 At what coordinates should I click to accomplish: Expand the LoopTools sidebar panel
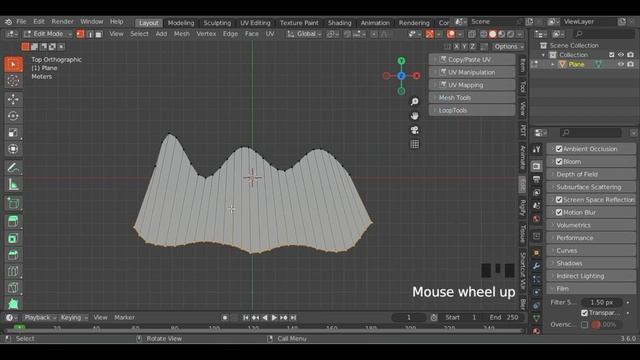point(472,110)
